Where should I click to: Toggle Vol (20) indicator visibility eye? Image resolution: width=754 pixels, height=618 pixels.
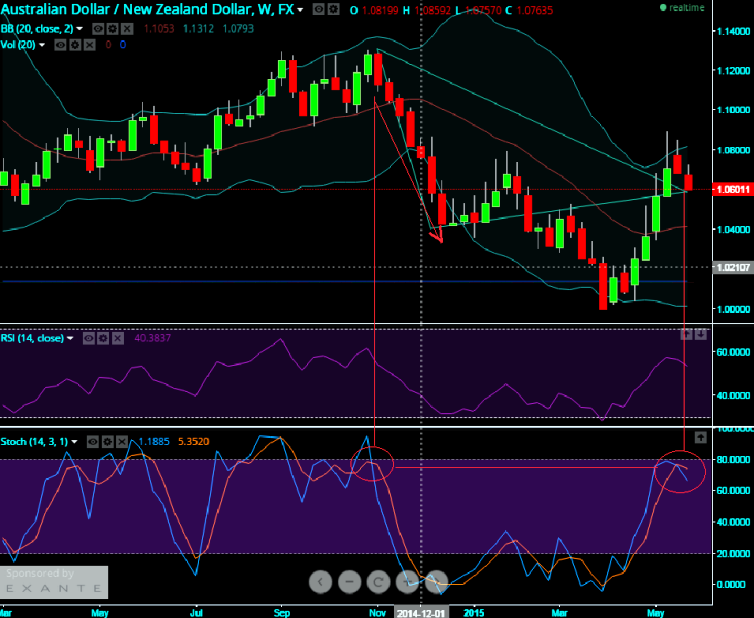(61, 45)
